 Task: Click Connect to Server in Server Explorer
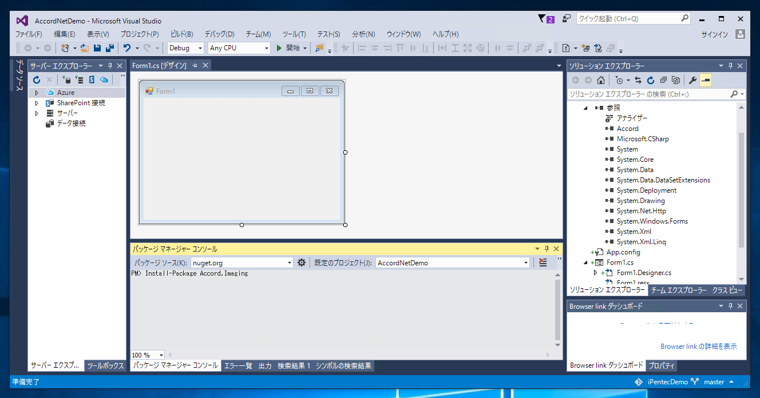[x=79, y=80]
